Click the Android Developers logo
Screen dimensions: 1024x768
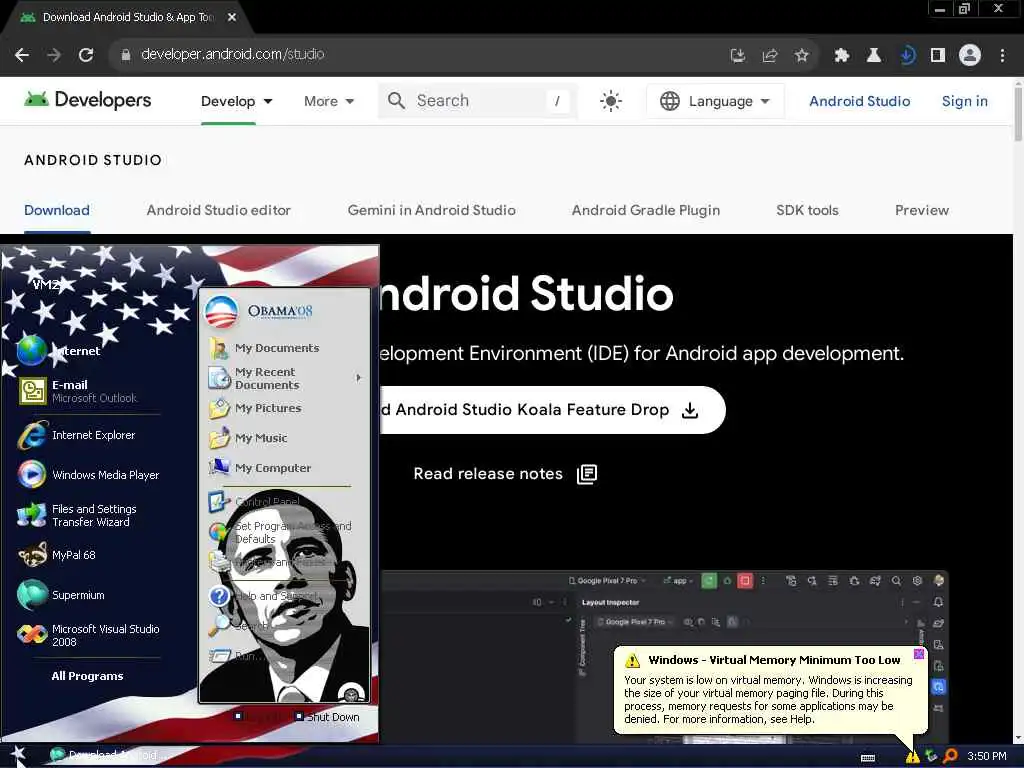point(88,100)
